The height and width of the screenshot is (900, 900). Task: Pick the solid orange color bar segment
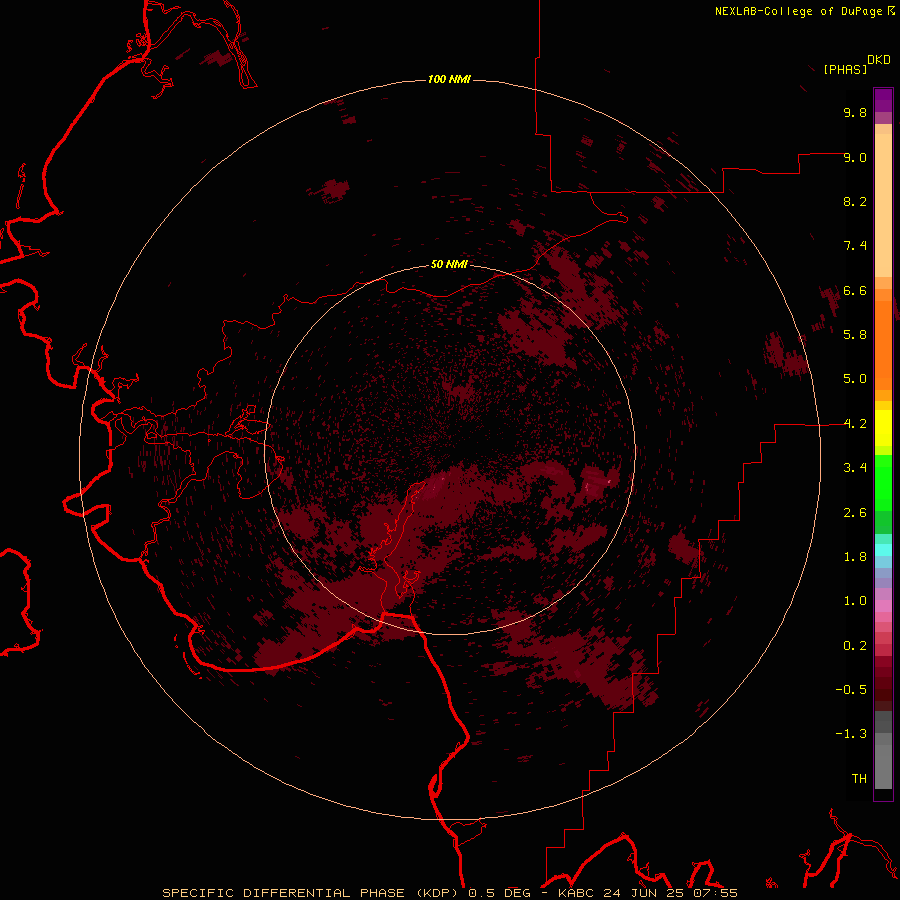[883, 346]
